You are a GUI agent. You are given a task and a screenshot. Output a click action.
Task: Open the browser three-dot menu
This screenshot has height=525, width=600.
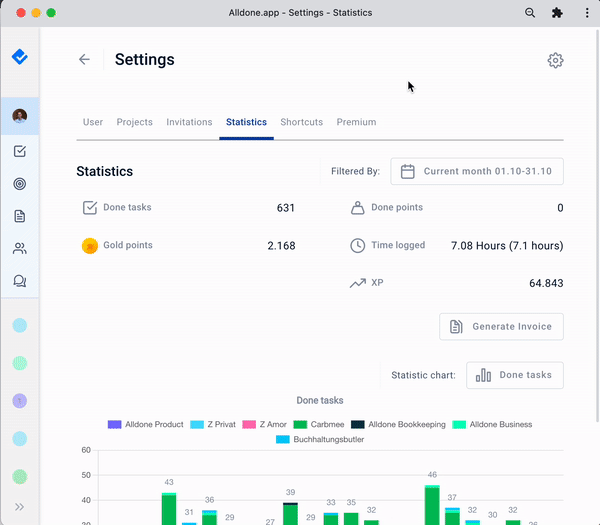pyautogui.click(x=587, y=13)
